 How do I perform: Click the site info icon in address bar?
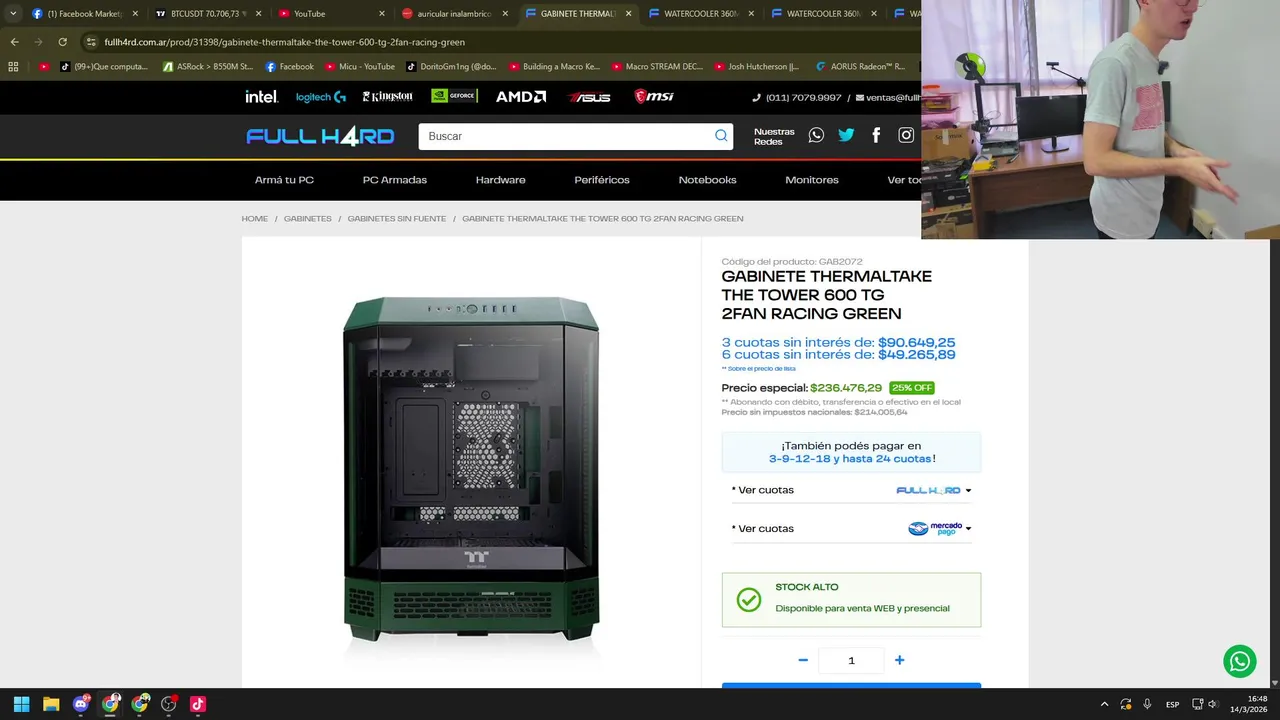(91, 42)
